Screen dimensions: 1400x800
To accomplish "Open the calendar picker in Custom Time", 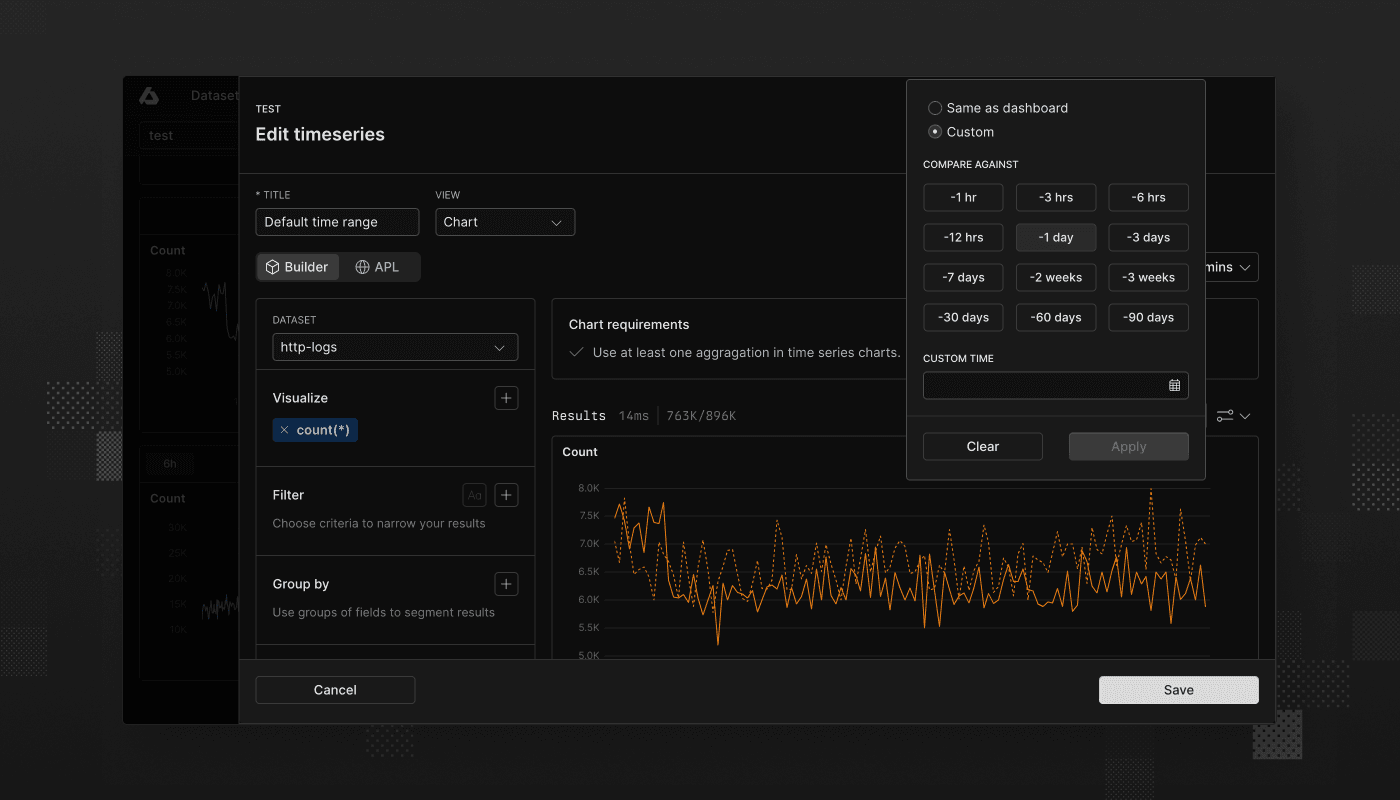I will (1174, 385).
